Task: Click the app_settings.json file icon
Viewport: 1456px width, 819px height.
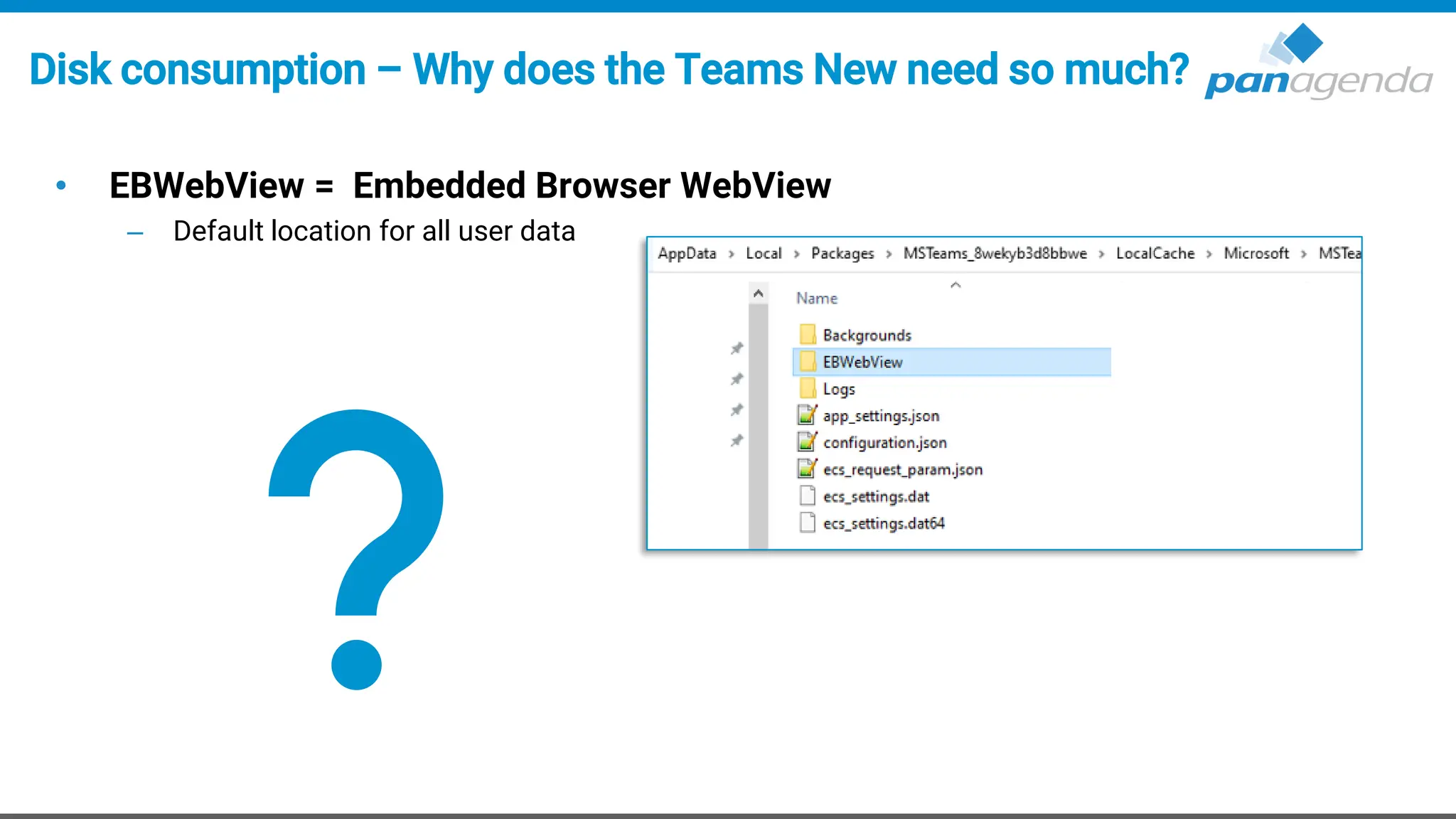Action: pyautogui.click(x=808, y=414)
